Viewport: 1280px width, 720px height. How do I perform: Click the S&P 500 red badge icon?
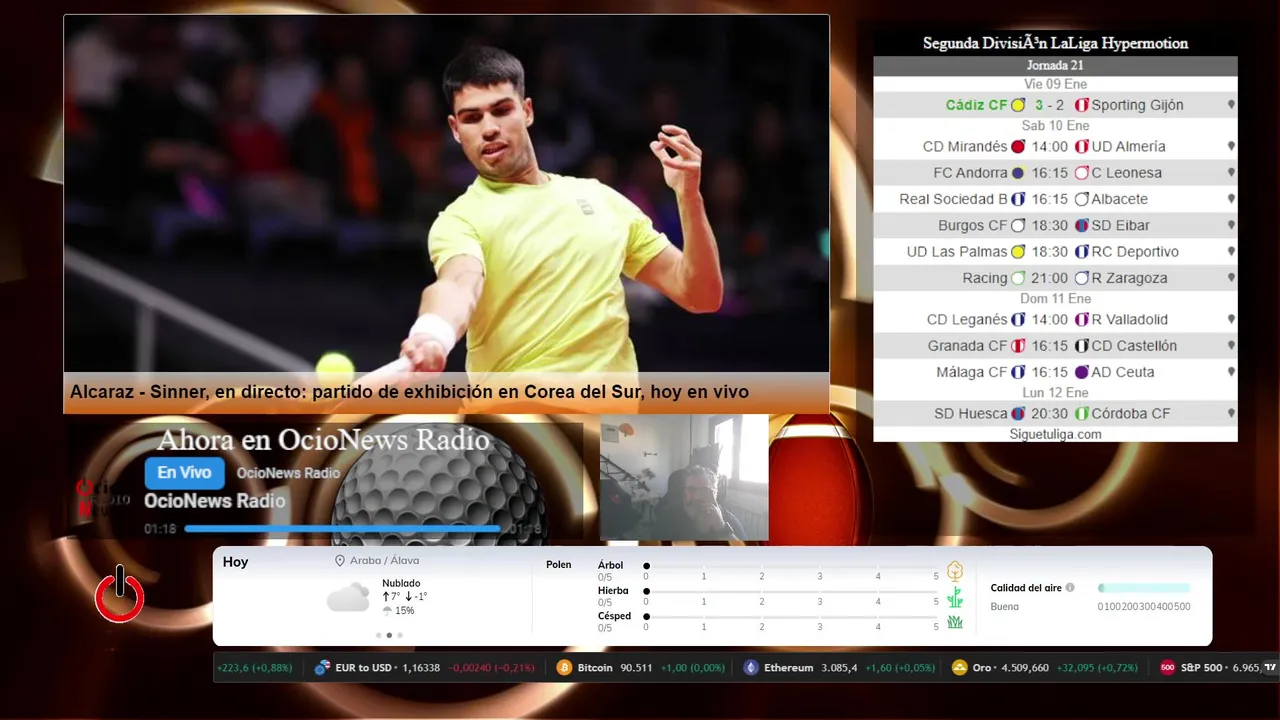coord(1167,667)
